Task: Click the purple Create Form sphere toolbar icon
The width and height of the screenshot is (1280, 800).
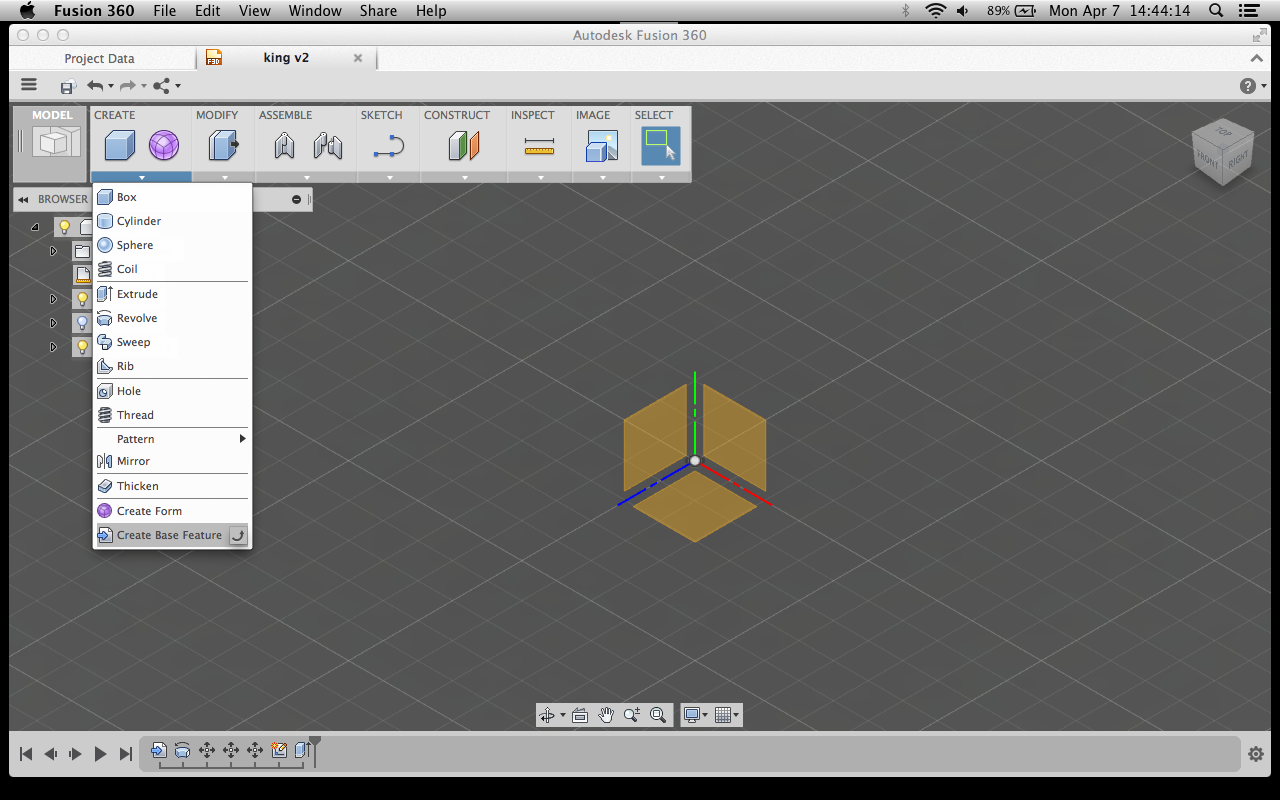Action: [164, 146]
